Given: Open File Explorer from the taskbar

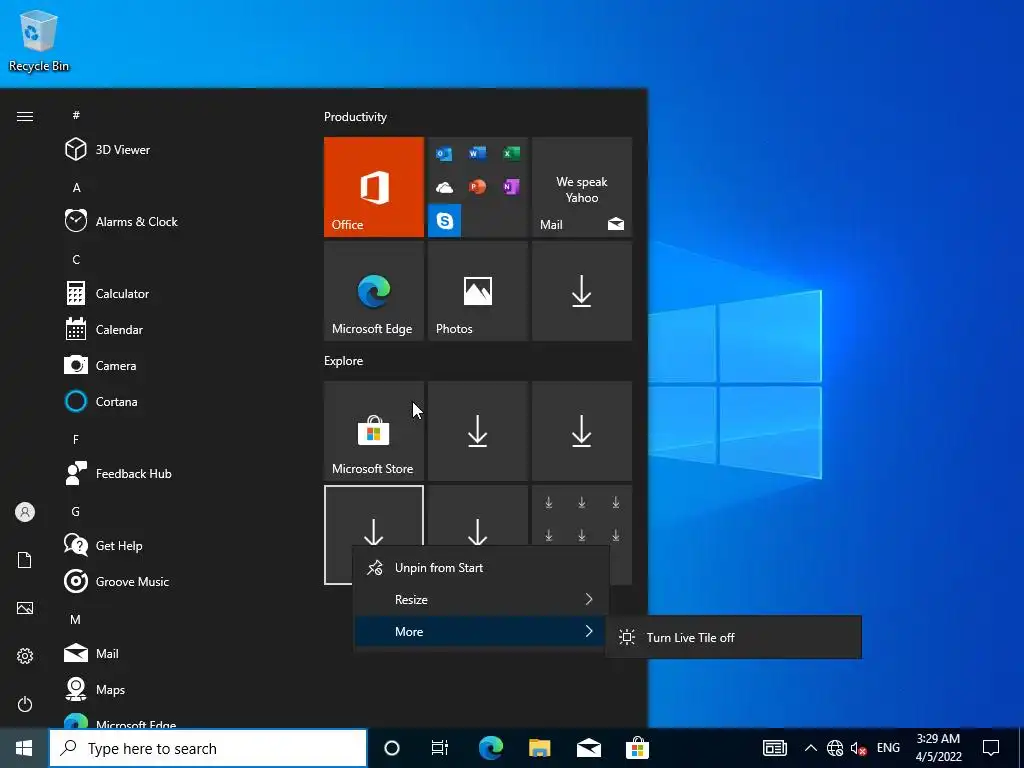Looking at the screenshot, I should [539, 748].
